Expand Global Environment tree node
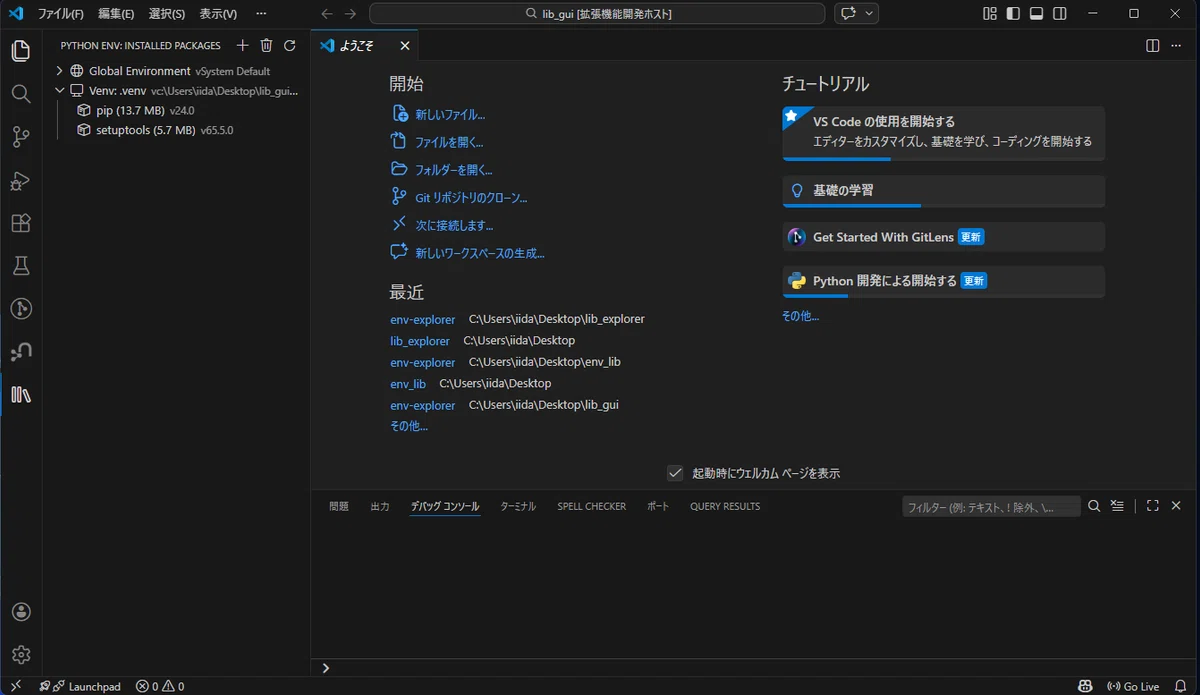Image resolution: width=1200 pixels, height=695 pixels. (x=60, y=71)
